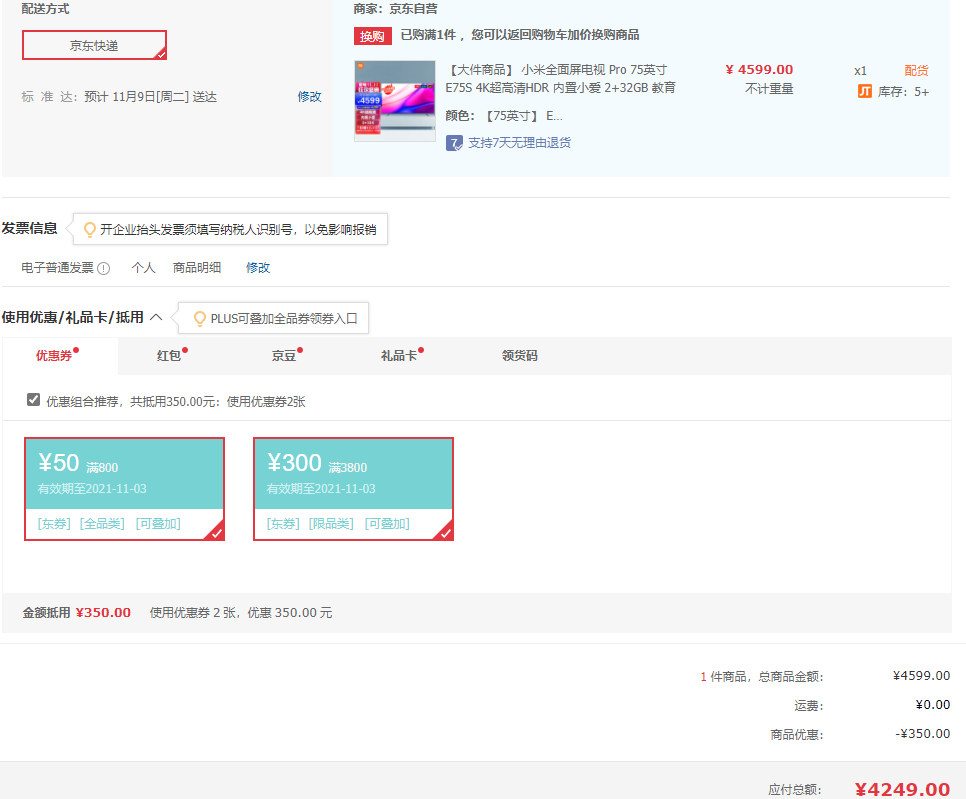966x799 pixels.
Task: Deselect the ¥300 满3800 coupon
Action: click(x=353, y=489)
